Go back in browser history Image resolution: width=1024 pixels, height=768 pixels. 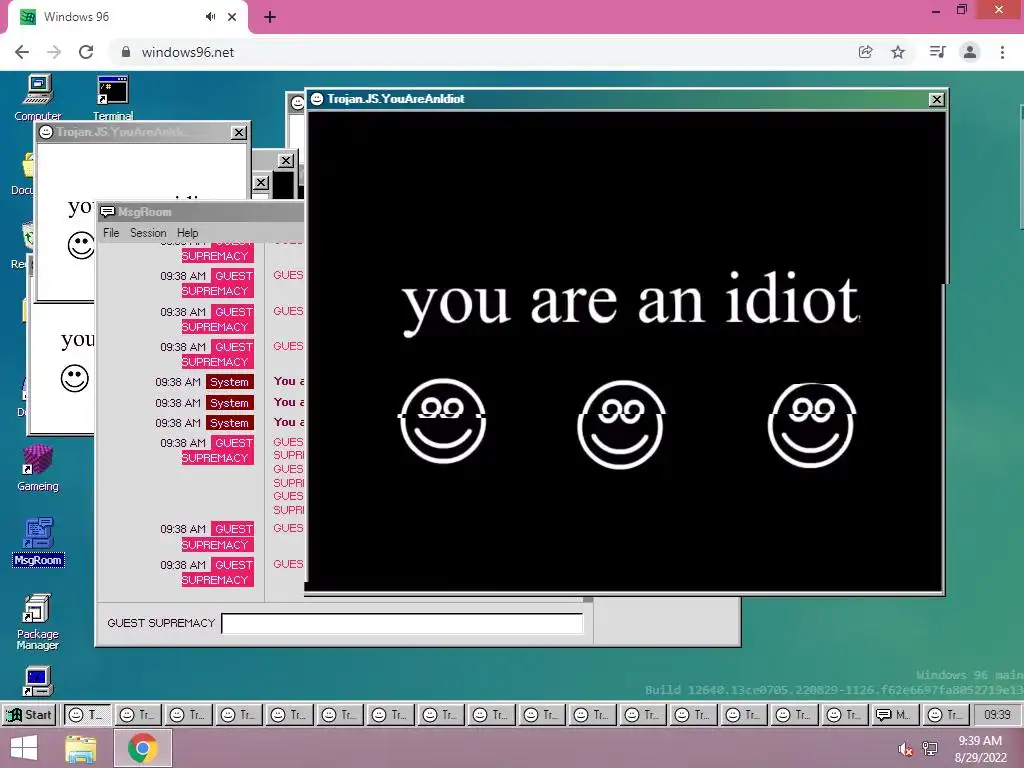coord(22,52)
